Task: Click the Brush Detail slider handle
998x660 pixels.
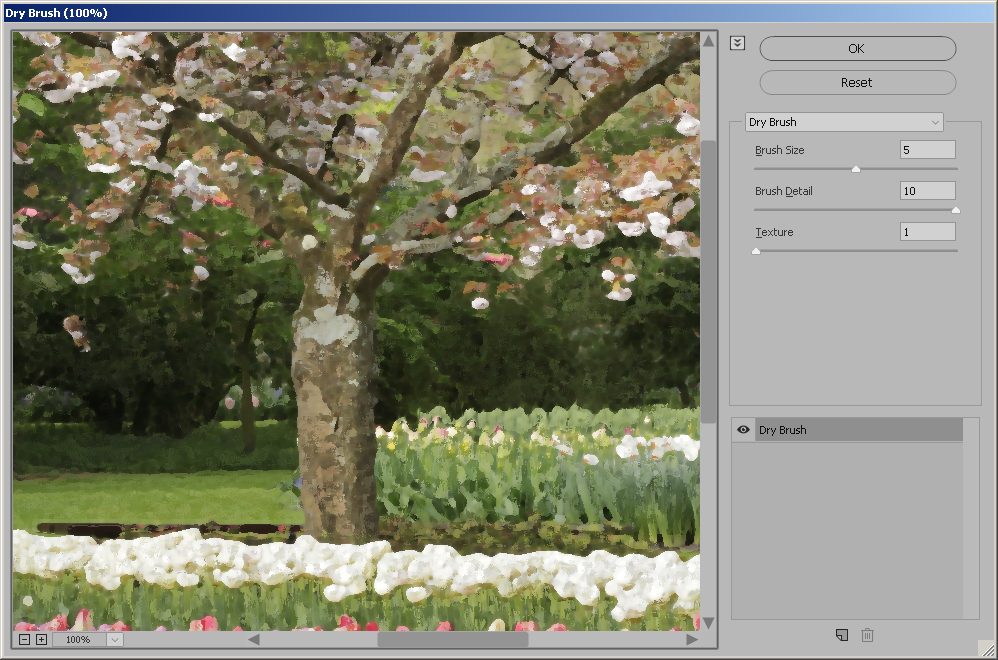Action: (x=955, y=210)
